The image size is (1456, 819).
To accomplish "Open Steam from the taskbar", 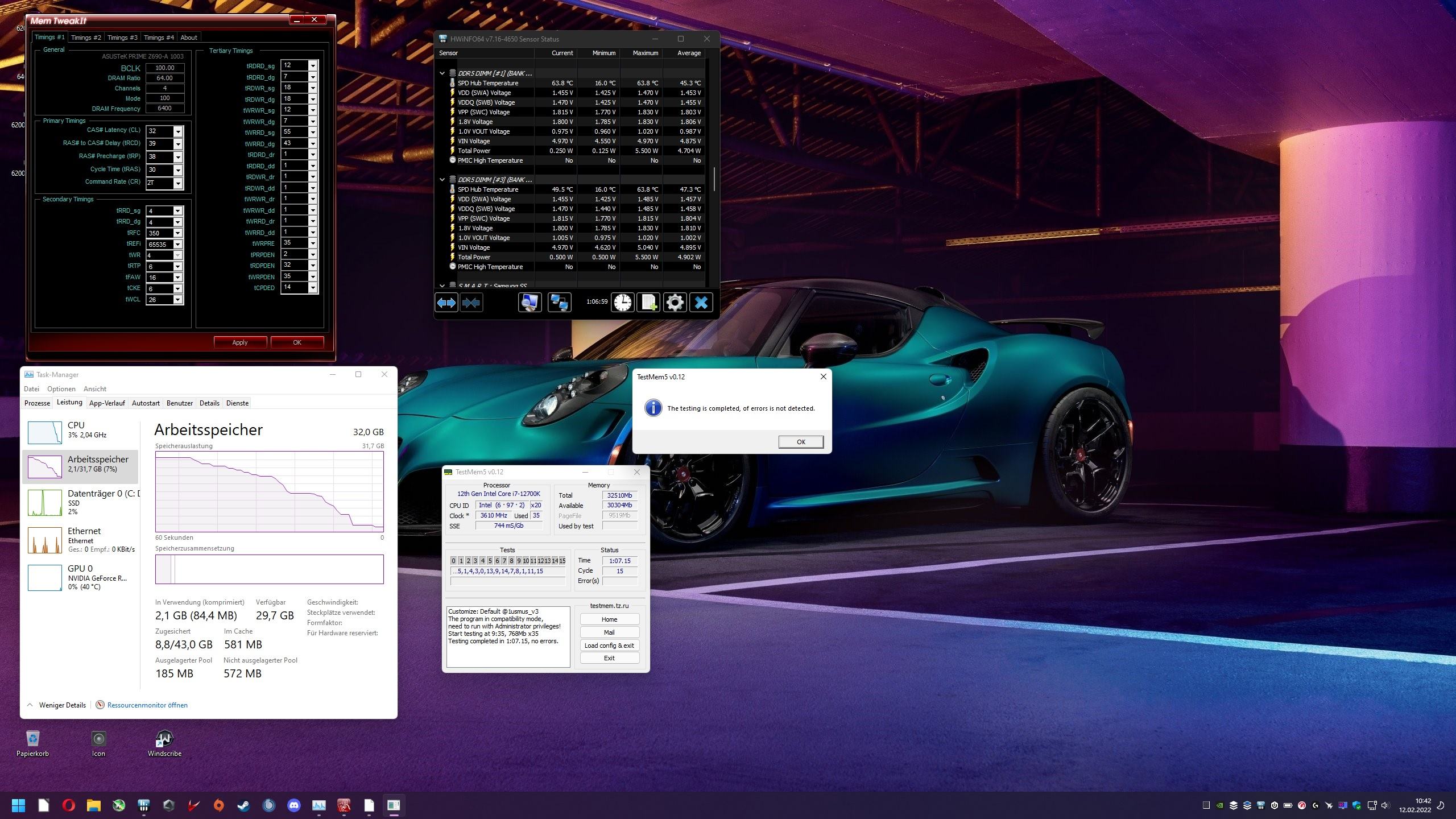I will tap(243, 805).
